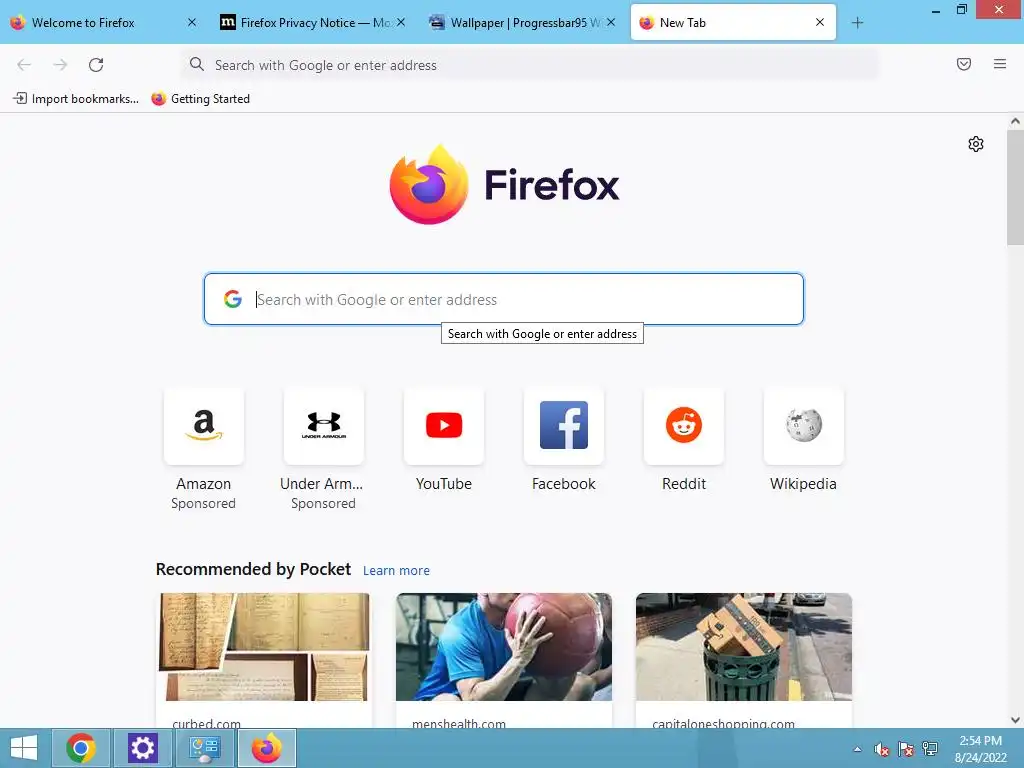Close the Wallpaper Progressbar95 tab

pyautogui.click(x=611, y=22)
